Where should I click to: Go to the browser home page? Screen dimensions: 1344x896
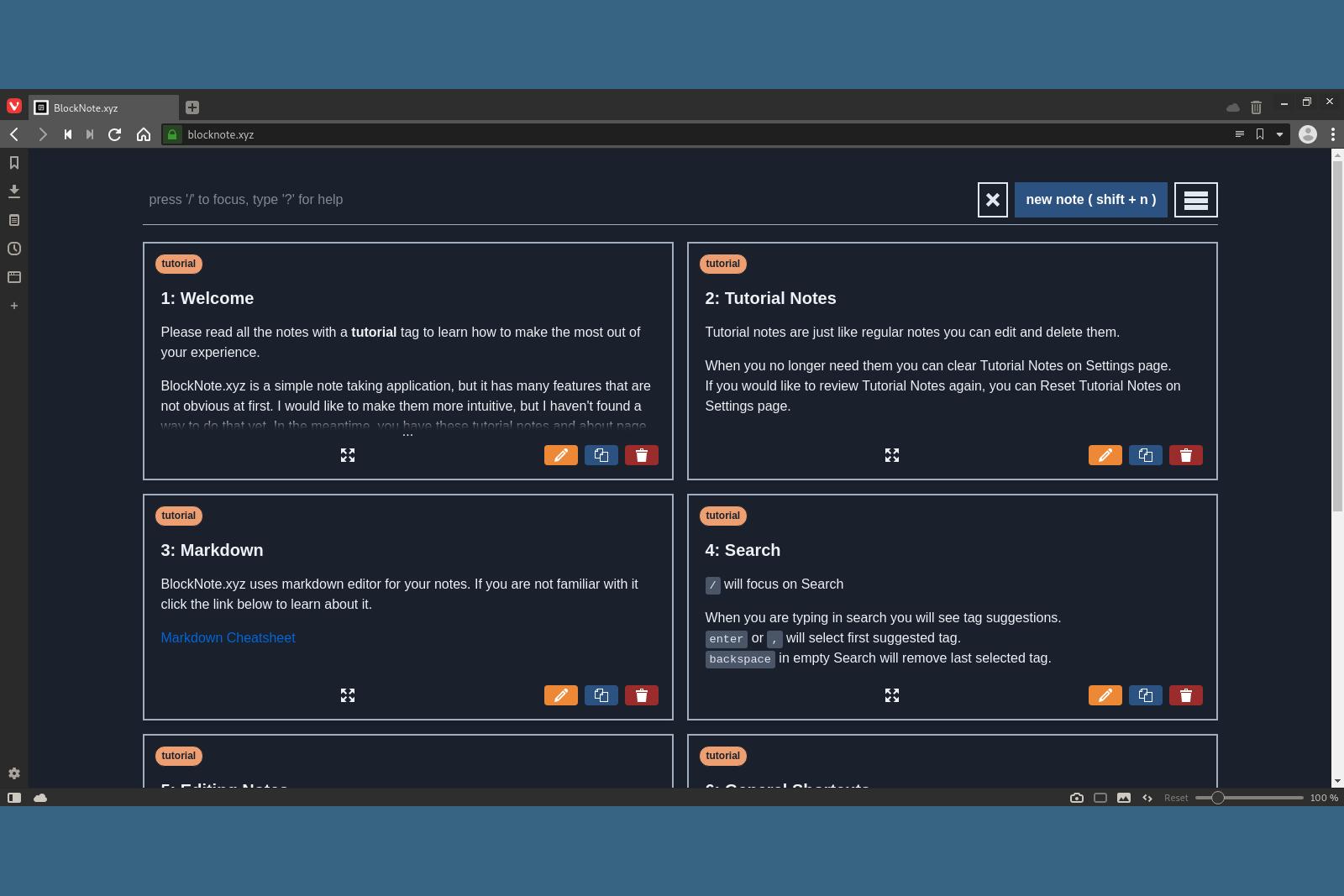[144, 134]
